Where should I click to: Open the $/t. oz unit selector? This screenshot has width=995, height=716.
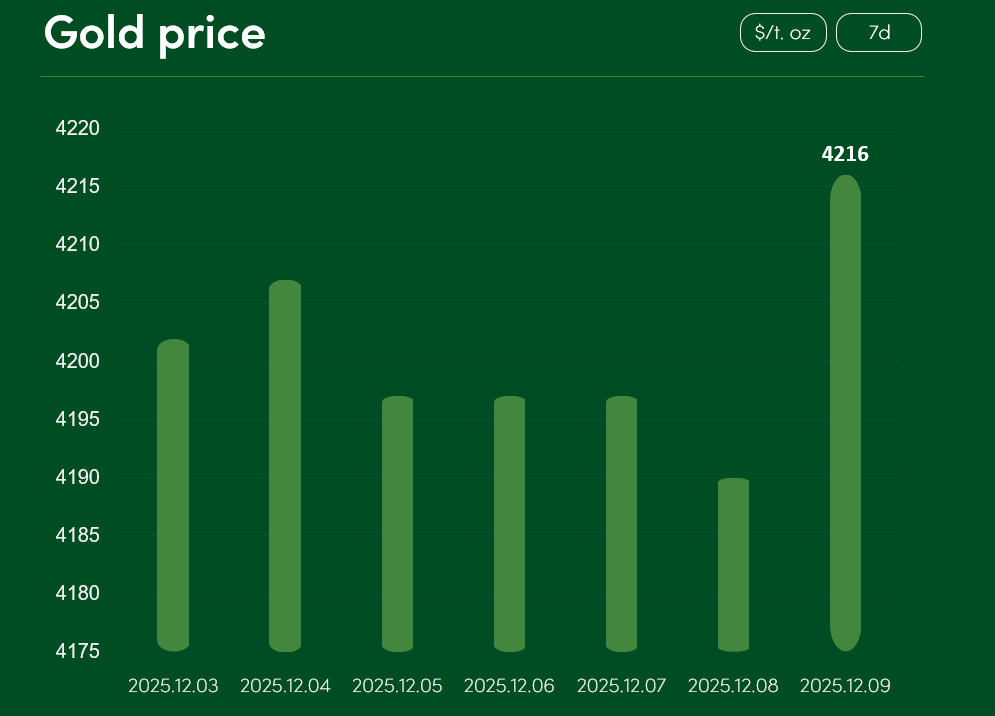(783, 33)
